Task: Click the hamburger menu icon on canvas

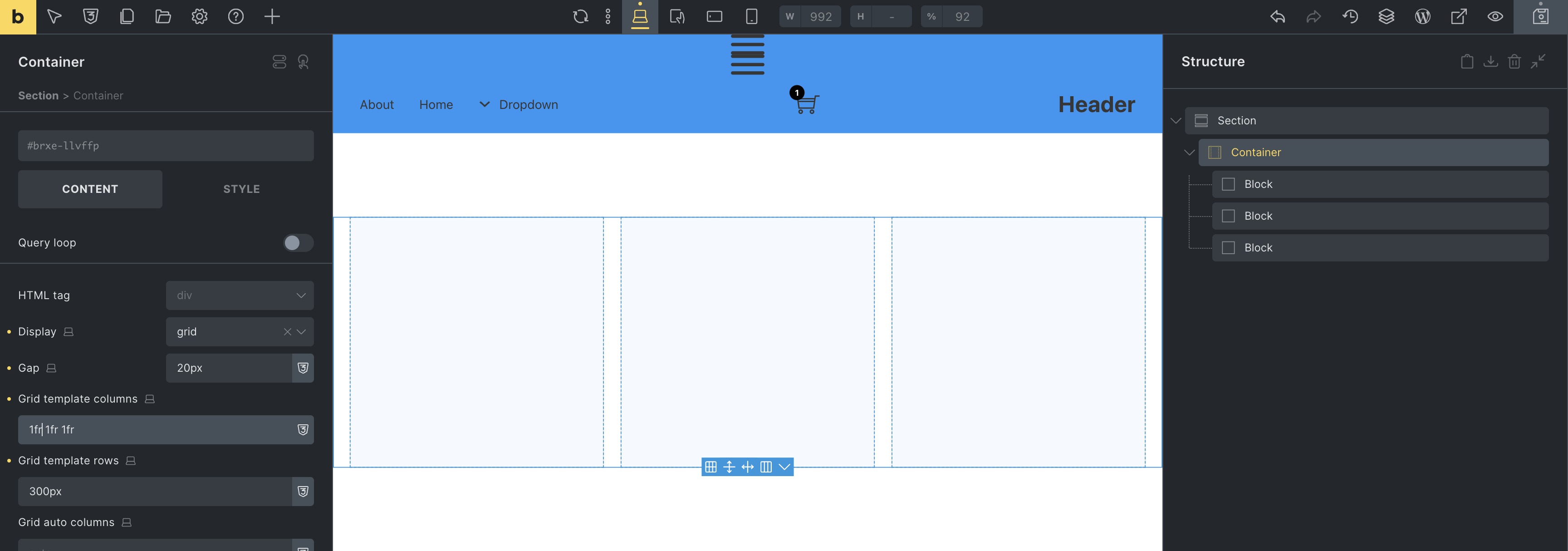Action: tap(748, 55)
